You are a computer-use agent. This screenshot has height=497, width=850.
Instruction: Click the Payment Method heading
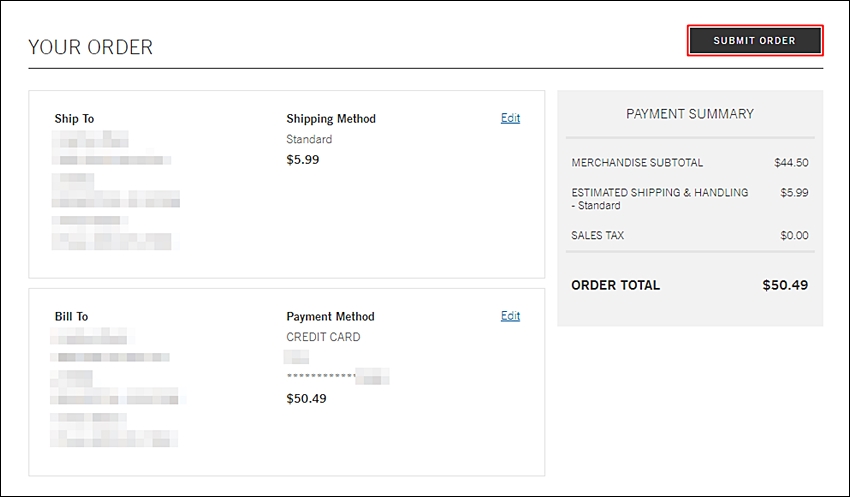coord(330,317)
